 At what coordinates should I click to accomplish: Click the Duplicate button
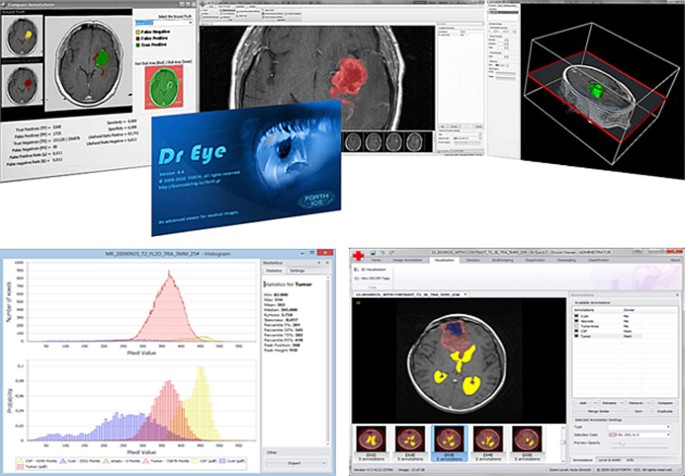pos(664,411)
